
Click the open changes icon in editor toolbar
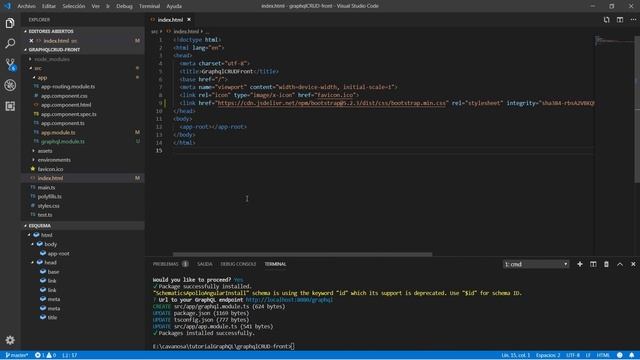(607, 20)
